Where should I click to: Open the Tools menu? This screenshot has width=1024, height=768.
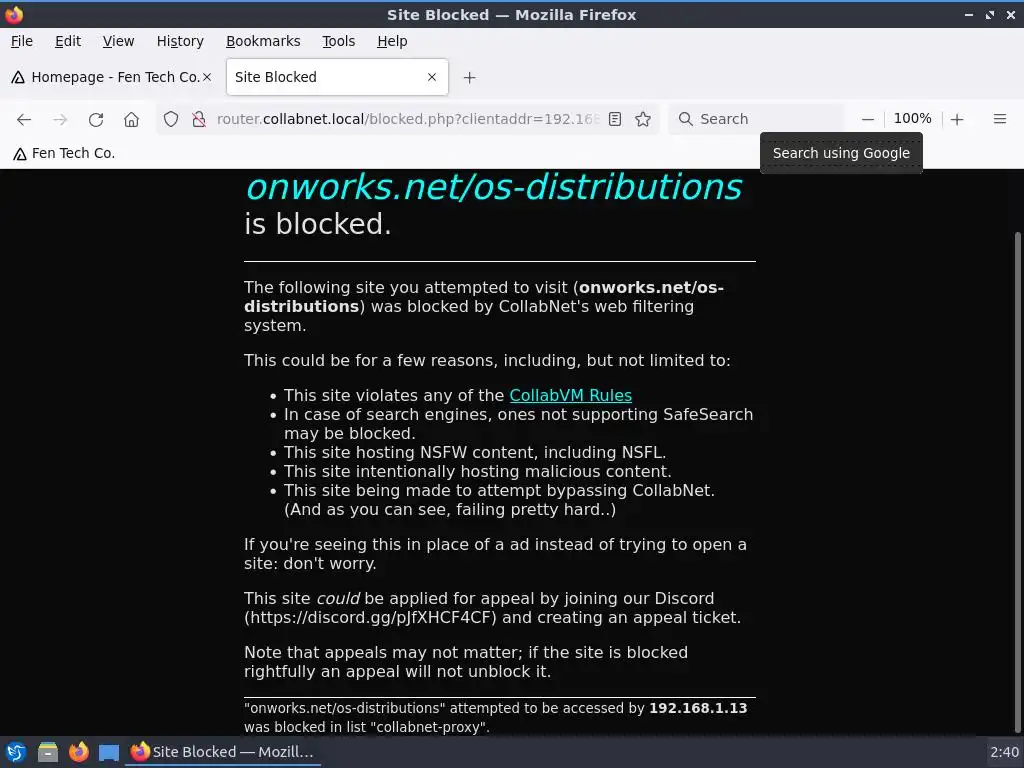[x=338, y=41]
